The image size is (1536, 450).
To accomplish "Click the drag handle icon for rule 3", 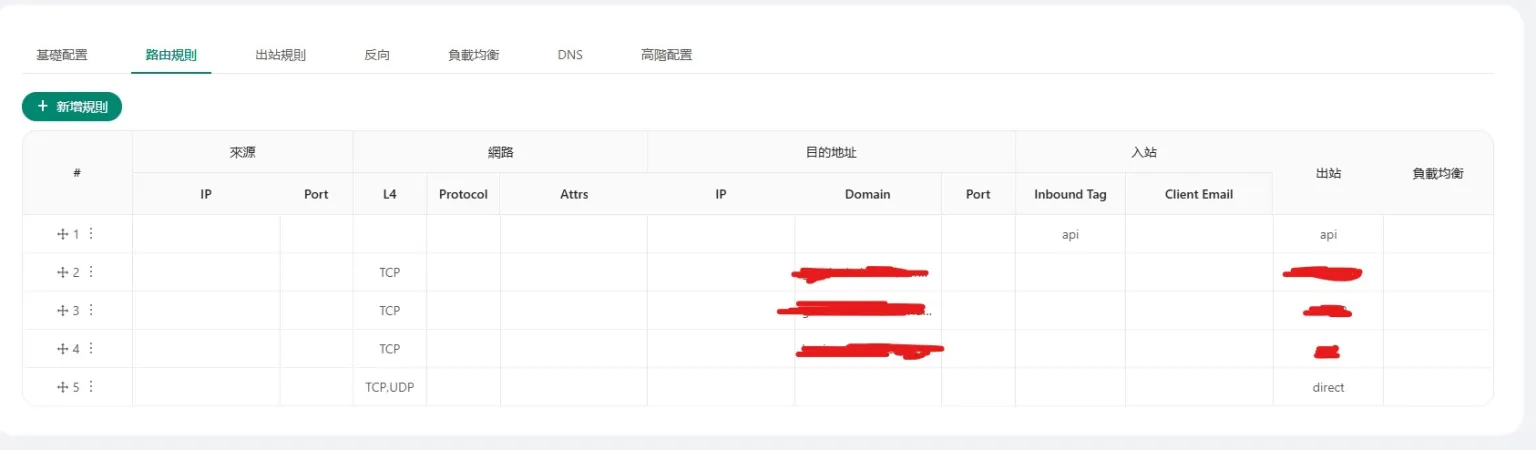I will click(62, 311).
